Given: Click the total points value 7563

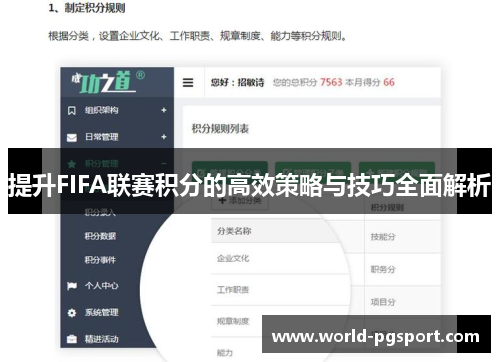Looking at the screenshot, I should (x=331, y=82).
